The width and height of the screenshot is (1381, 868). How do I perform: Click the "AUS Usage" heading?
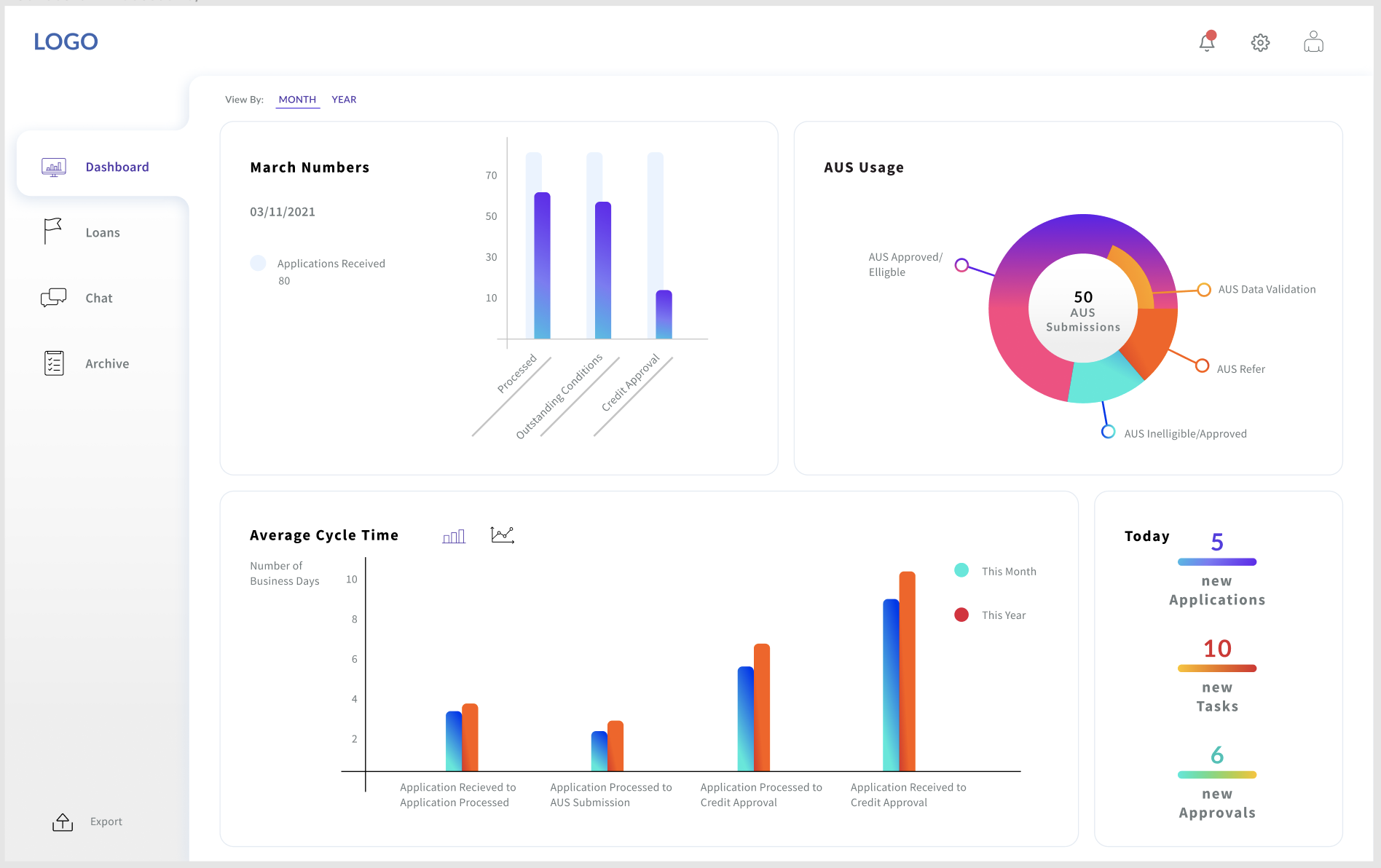(x=864, y=167)
